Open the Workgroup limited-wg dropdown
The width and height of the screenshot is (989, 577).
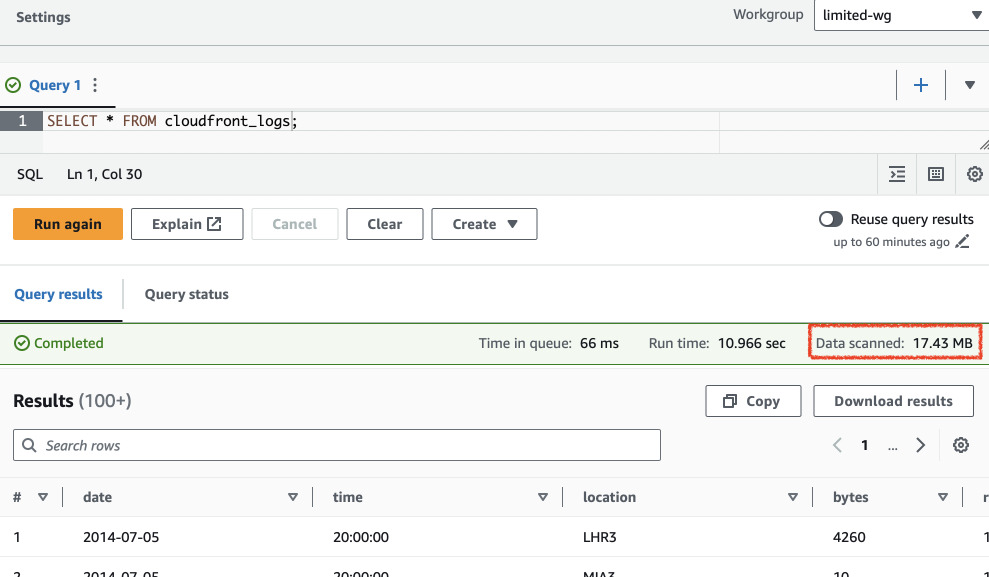901,16
